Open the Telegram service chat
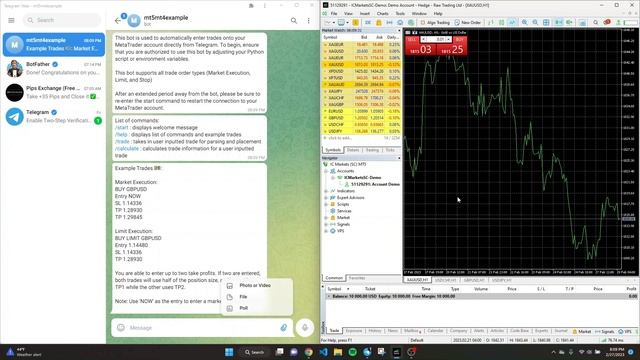The image size is (640, 360). coord(53,116)
